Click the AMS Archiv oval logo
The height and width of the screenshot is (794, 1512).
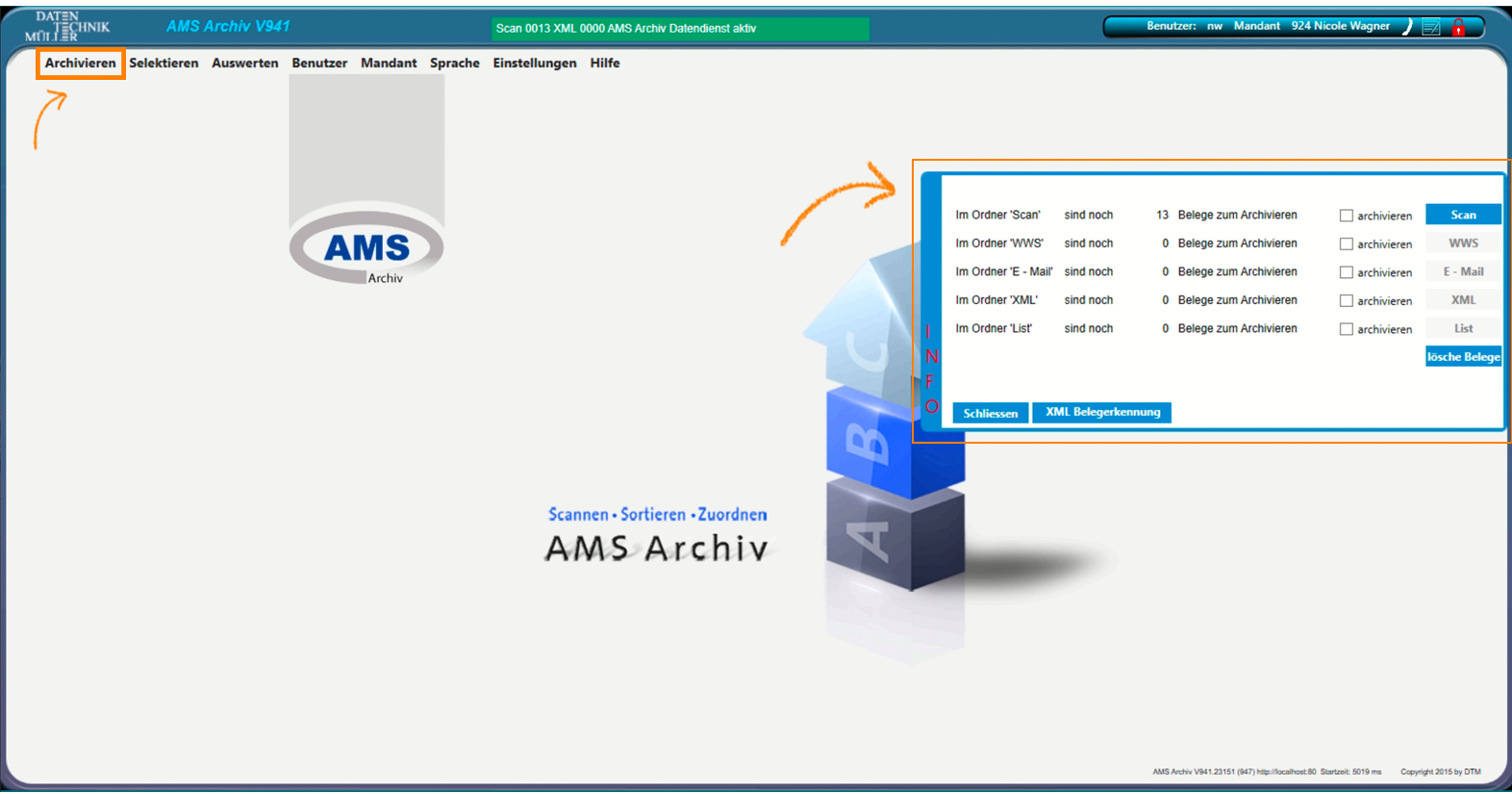[x=366, y=248]
